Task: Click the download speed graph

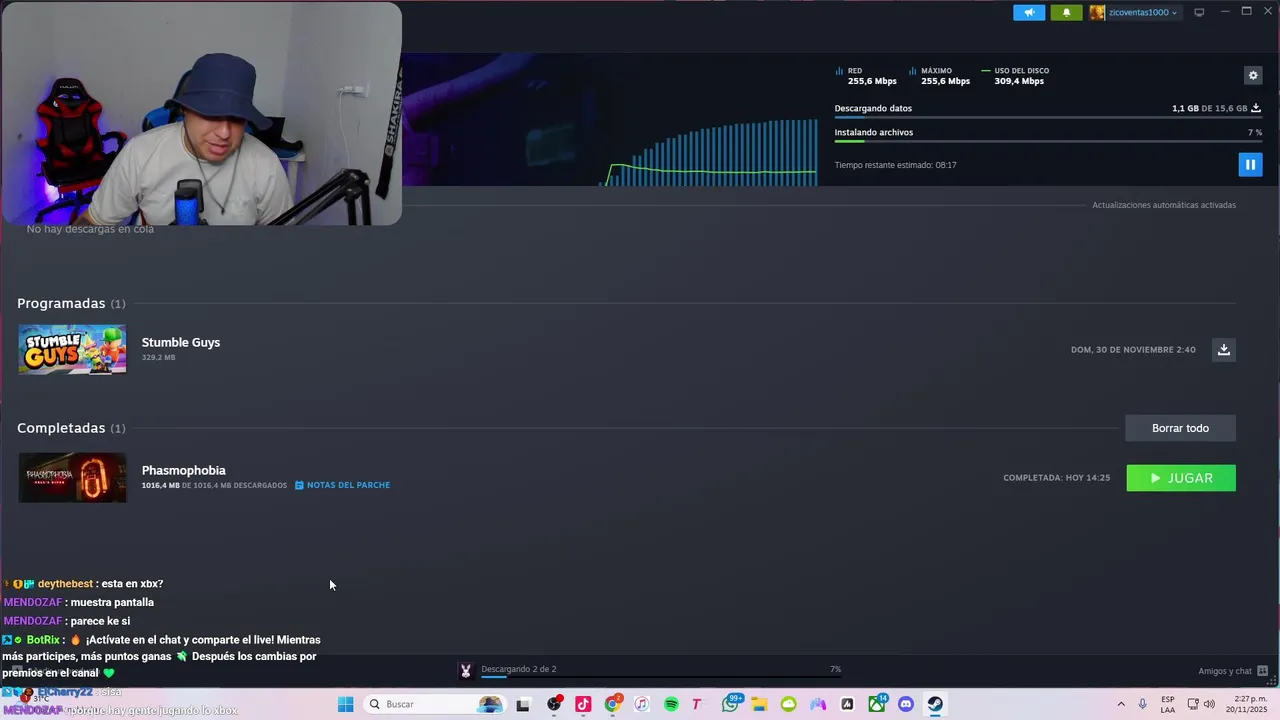Action: [710, 152]
